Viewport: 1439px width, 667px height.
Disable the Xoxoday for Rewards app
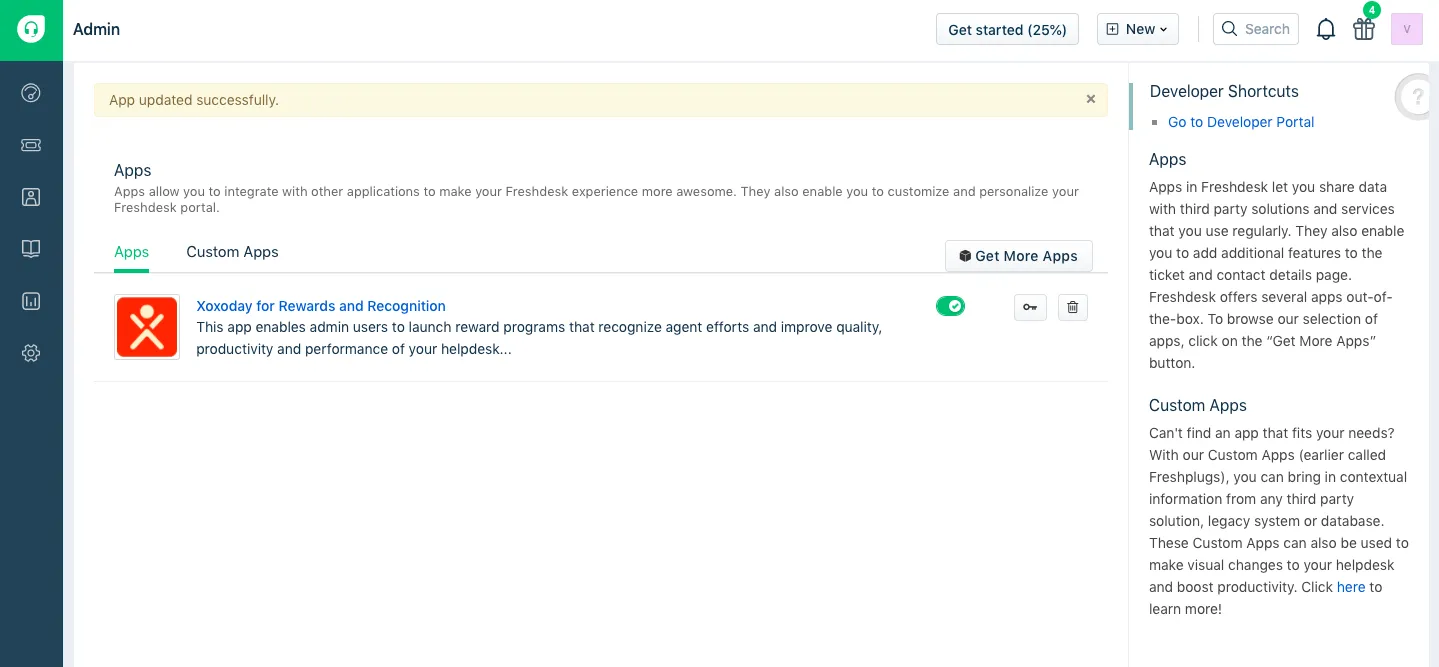click(x=950, y=306)
